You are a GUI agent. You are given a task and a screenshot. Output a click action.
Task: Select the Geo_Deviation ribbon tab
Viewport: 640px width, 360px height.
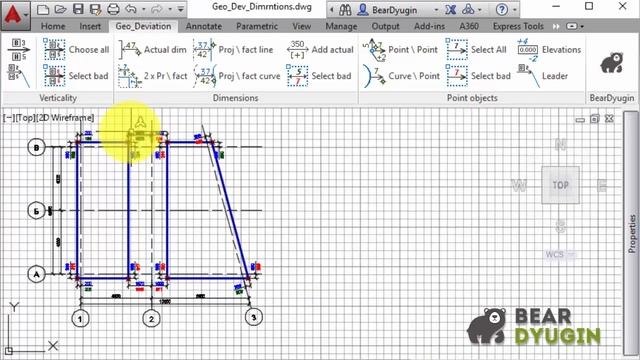143,26
